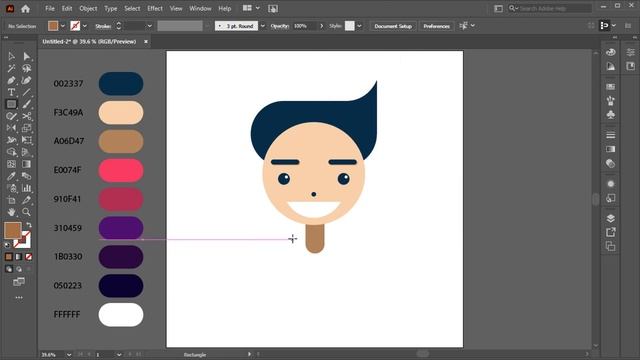Click the Home icon
This screenshot has height=360, width=640.
point(25,9)
